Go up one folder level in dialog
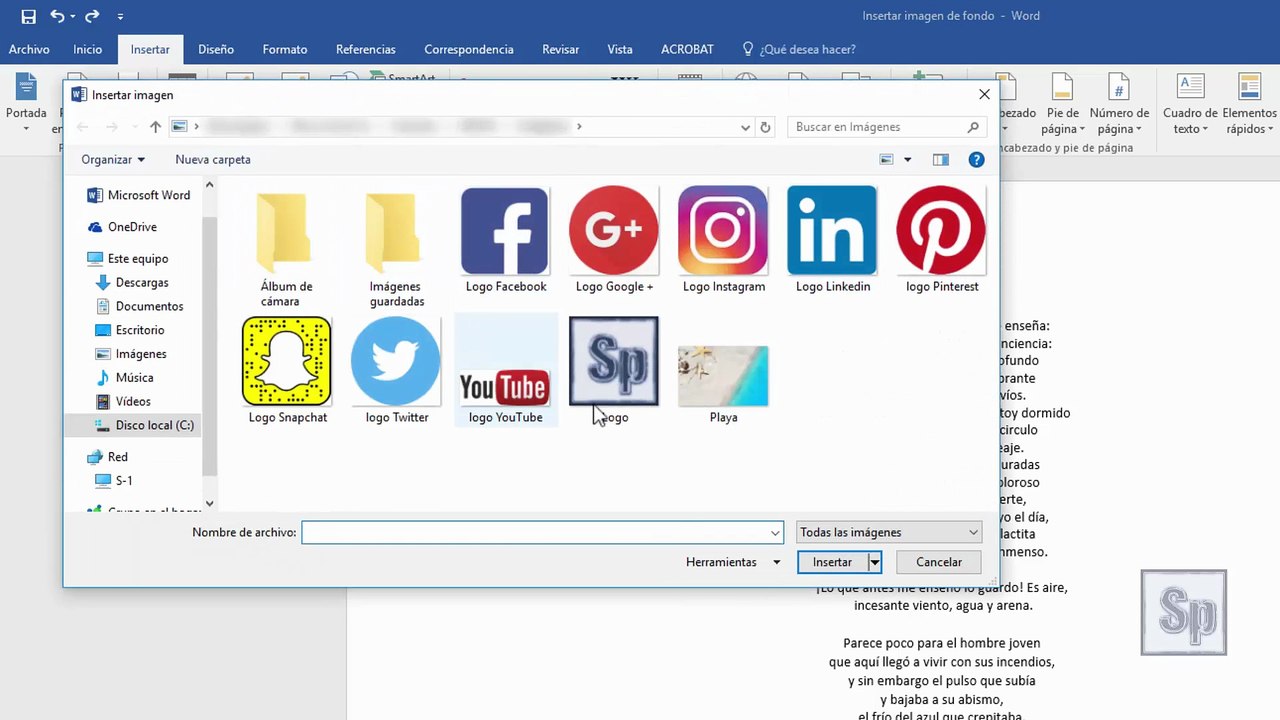Viewport: 1280px width, 720px height. (155, 127)
